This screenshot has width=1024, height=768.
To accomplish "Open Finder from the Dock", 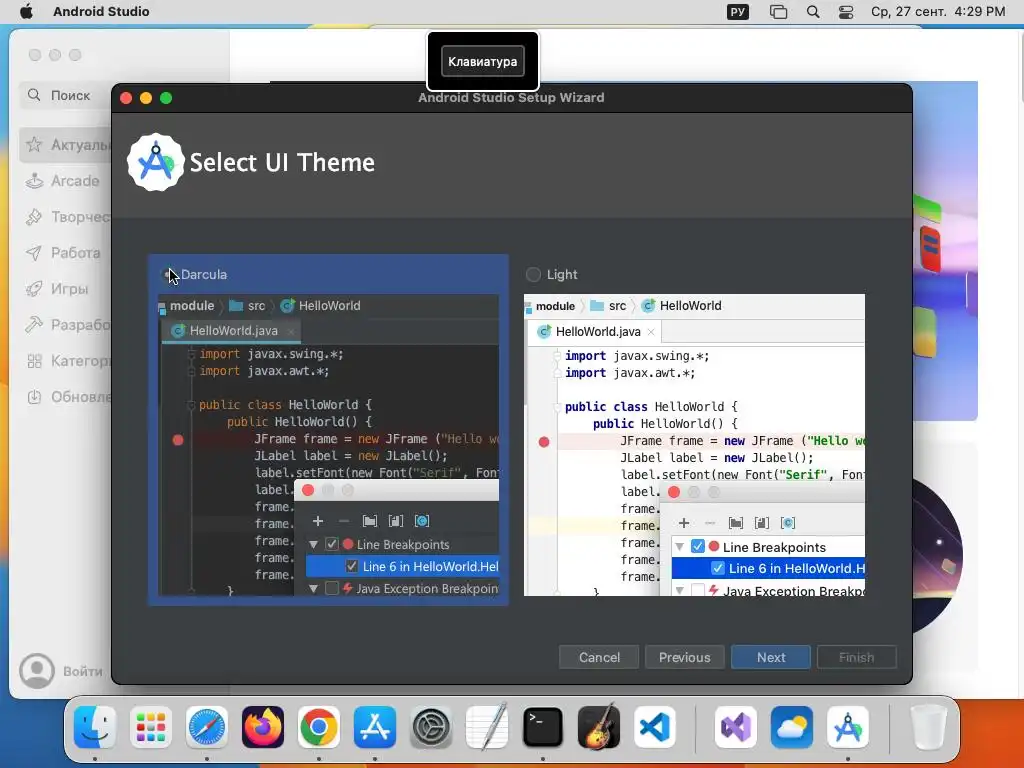I will pos(95,727).
